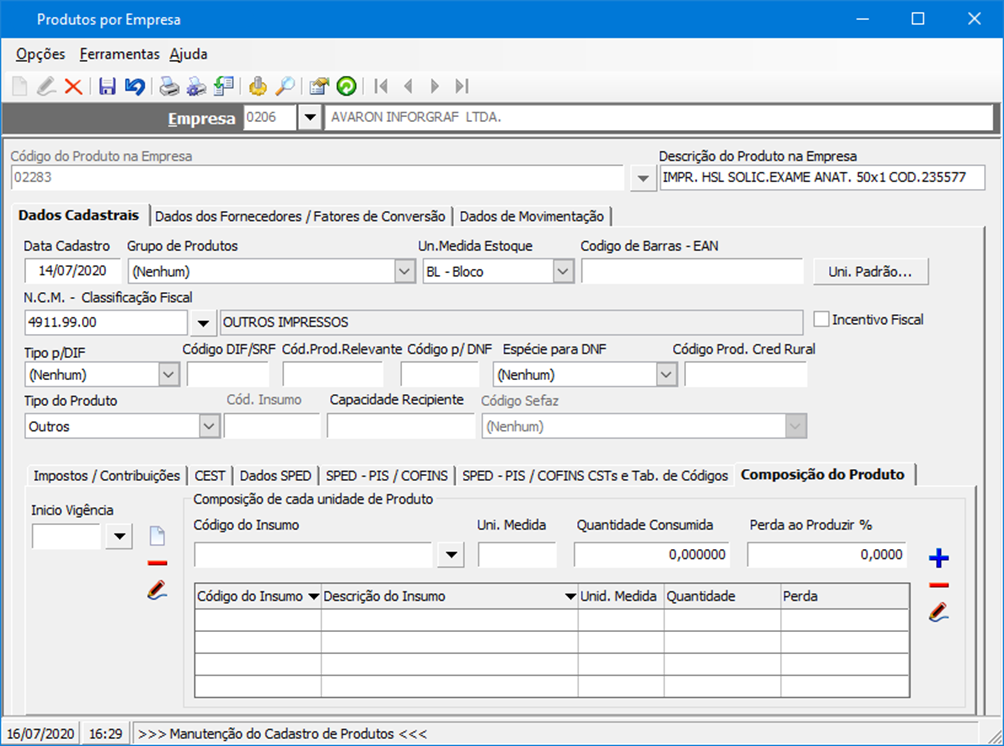The image size is (1004, 746).
Task: Switch to Dados de Movimentação tab
Action: 531,216
